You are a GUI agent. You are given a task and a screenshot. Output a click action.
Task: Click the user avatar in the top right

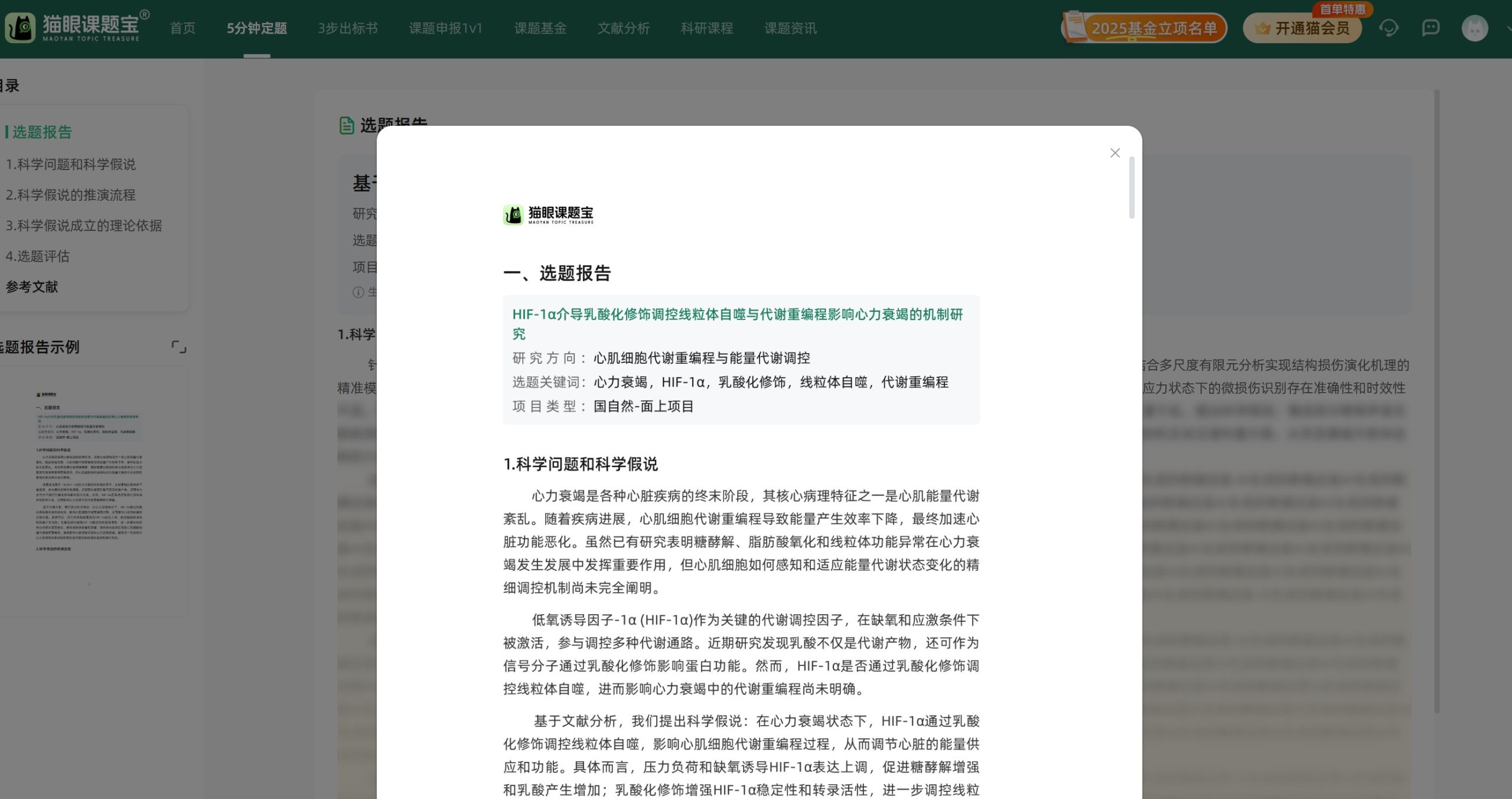pyautogui.click(x=1475, y=27)
